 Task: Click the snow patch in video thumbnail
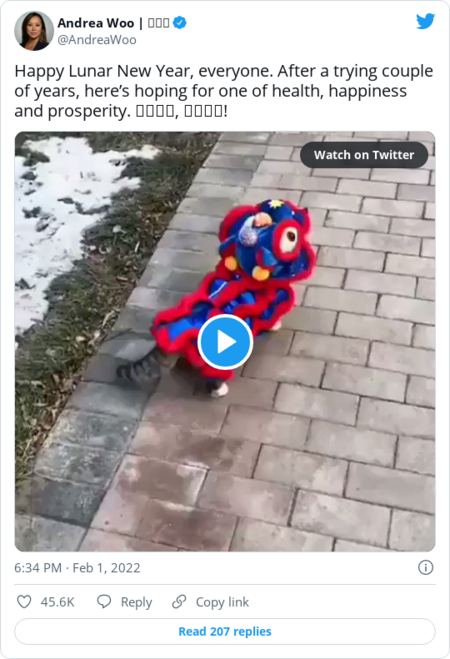point(63,219)
